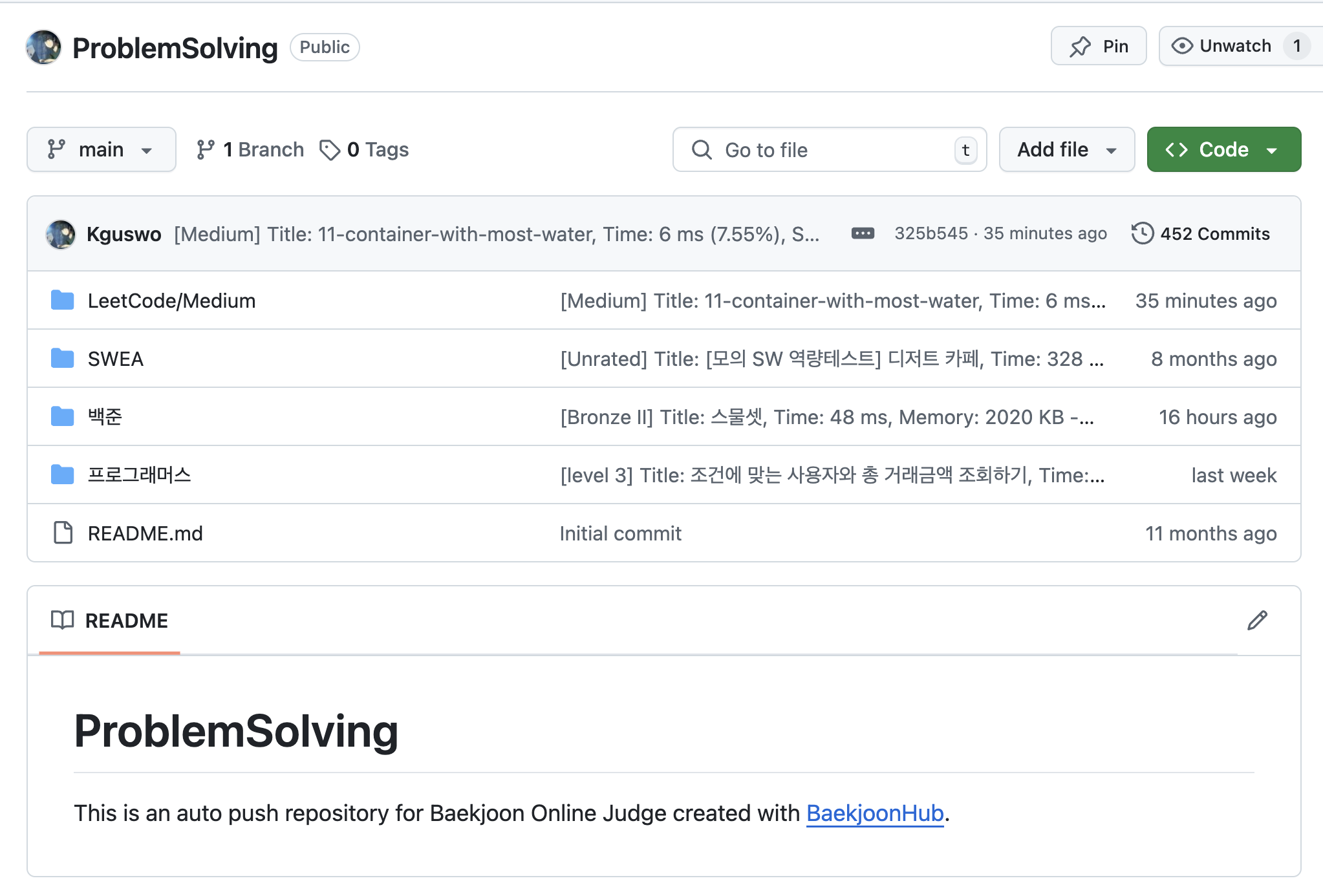Click the pencil icon to edit README
Screen dimensions: 1323x896
coord(1257,621)
